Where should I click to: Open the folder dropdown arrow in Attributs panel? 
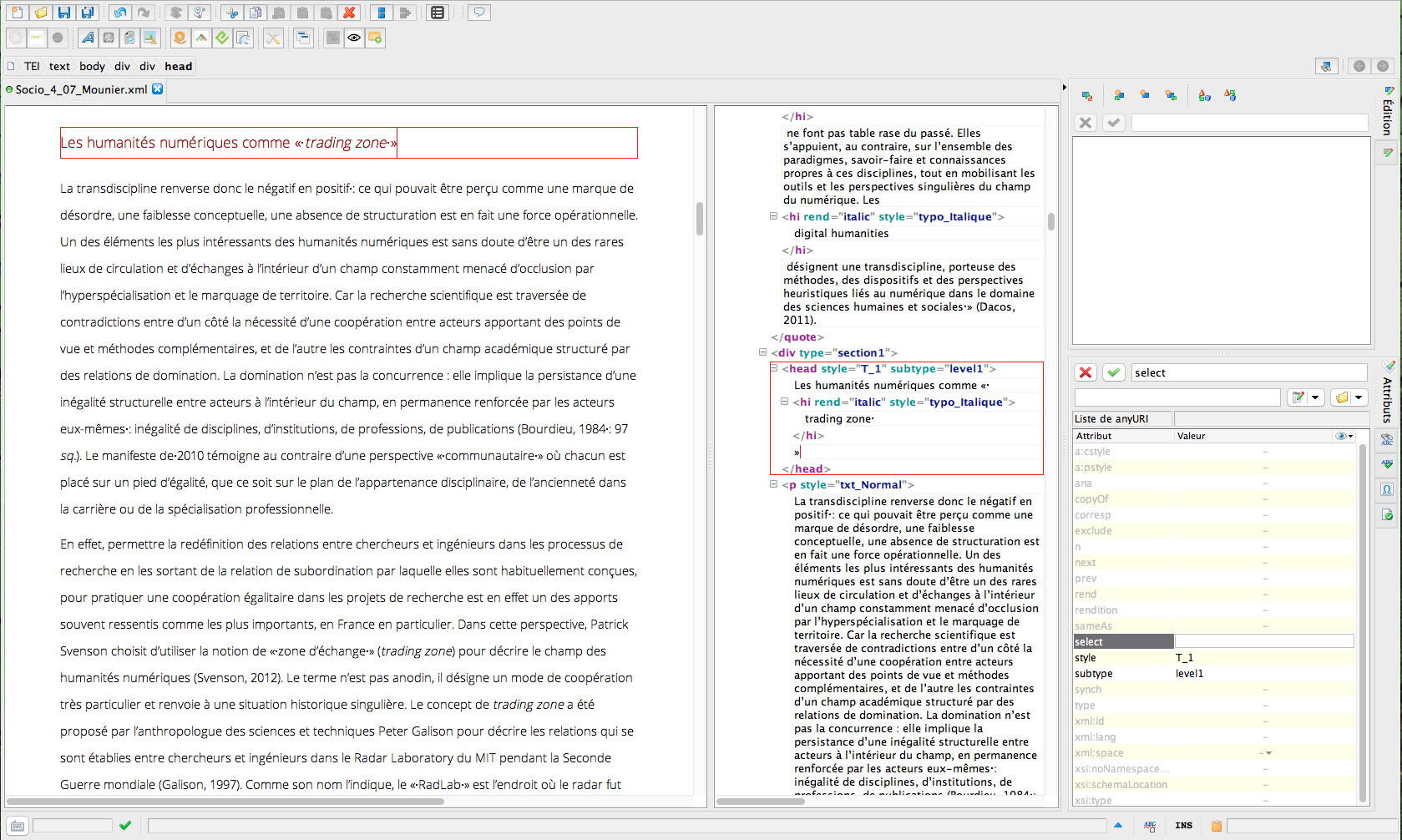click(x=1359, y=397)
